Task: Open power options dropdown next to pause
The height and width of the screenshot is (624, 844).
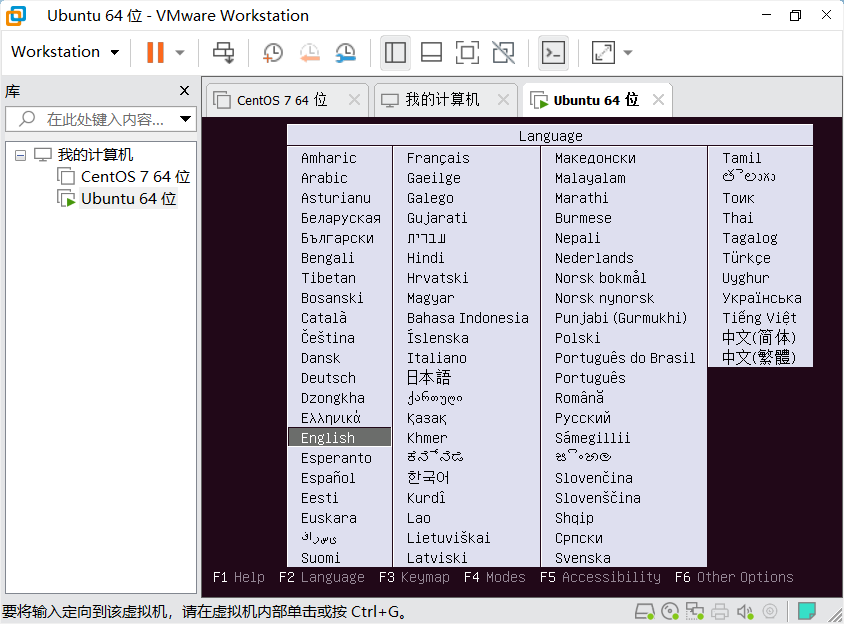Action: tap(180, 53)
